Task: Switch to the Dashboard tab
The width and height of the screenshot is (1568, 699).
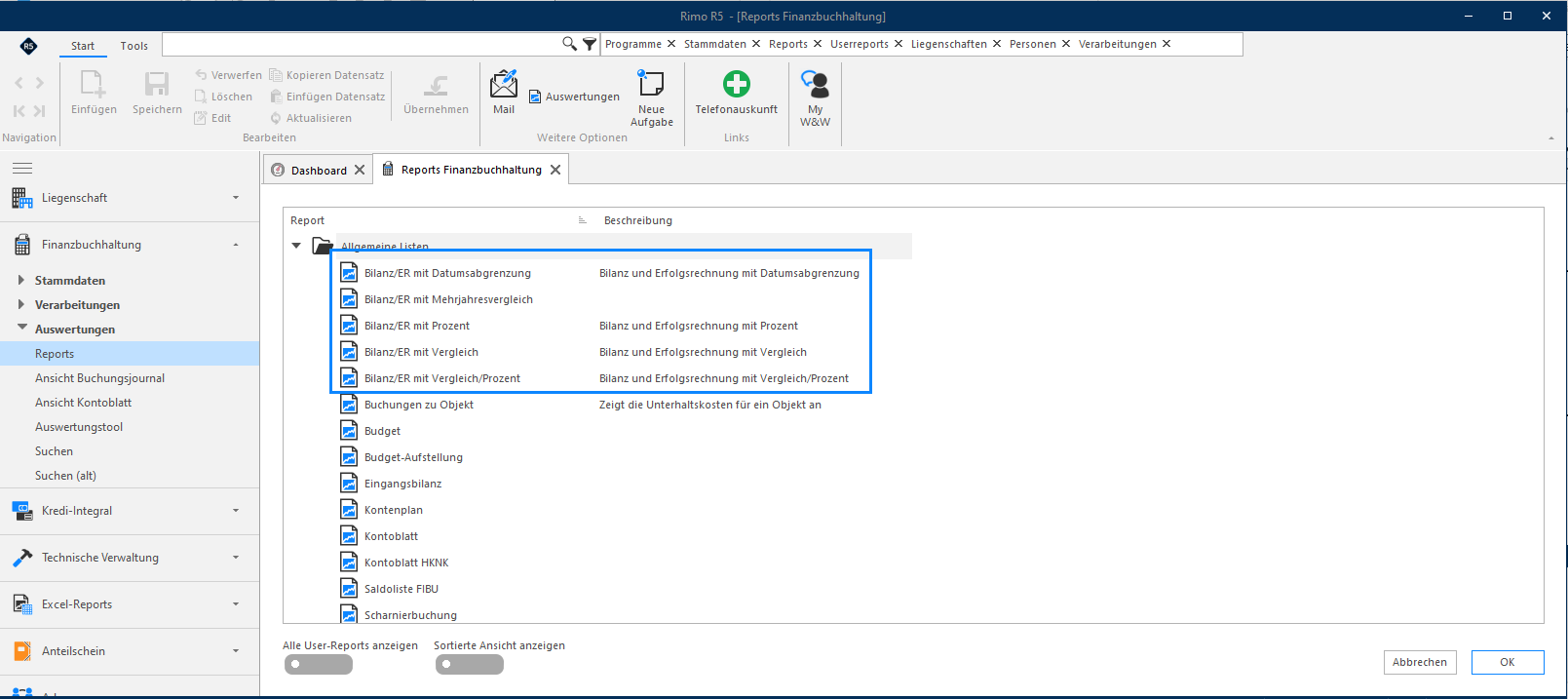Action: pyautogui.click(x=319, y=171)
